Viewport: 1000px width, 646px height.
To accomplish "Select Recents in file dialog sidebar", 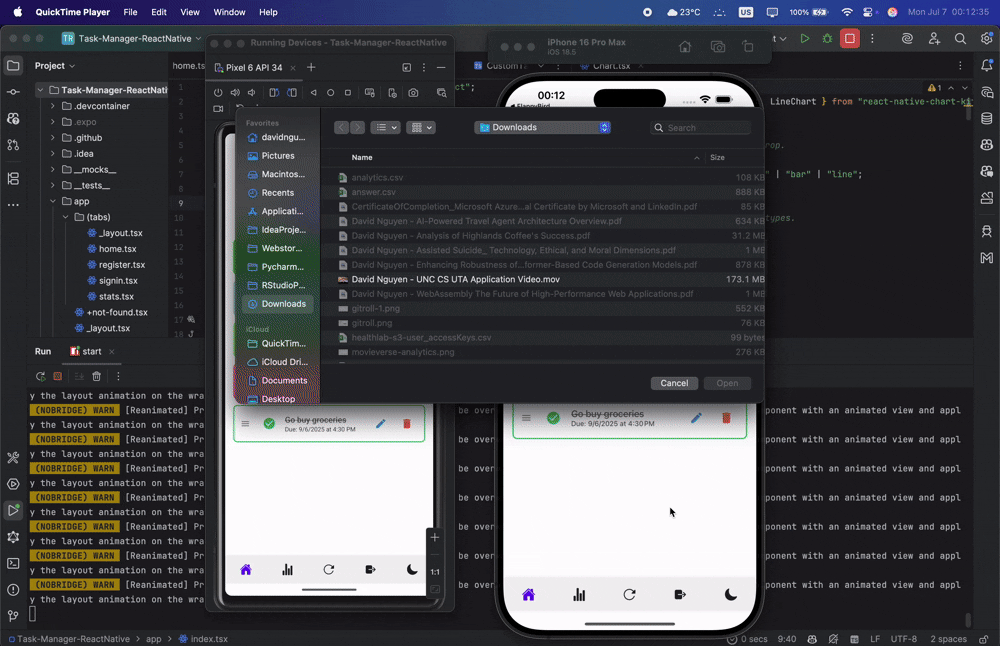I will coord(277,193).
